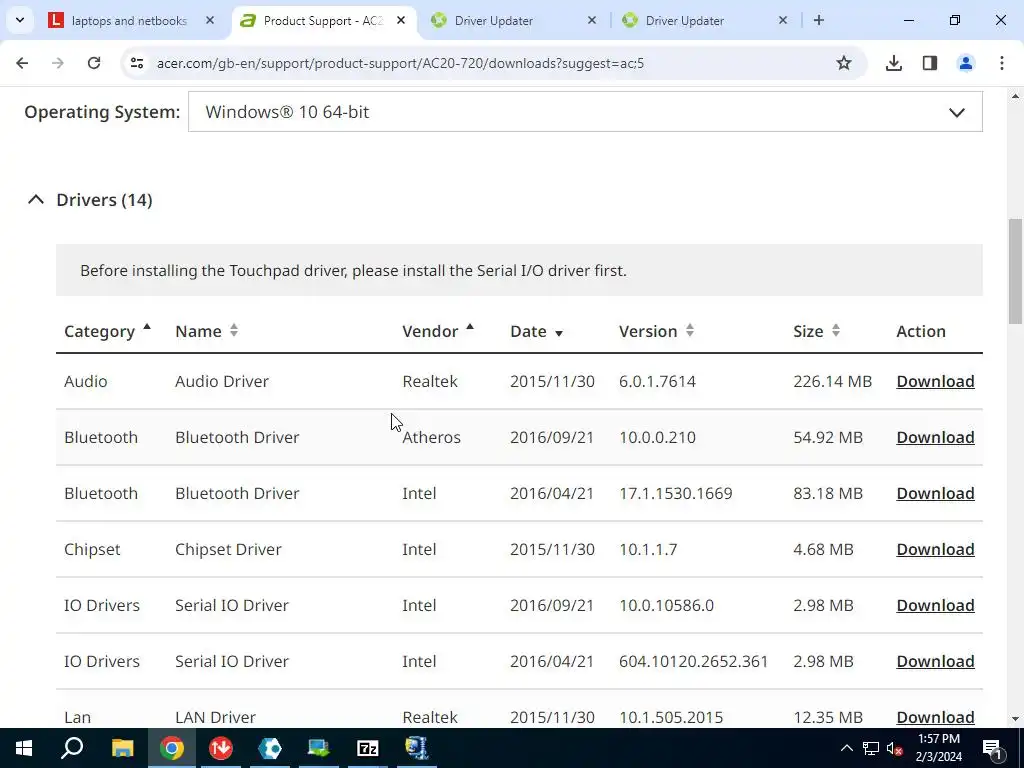The width and height of the screenshot is (1024, 768).
Task: Bookmark this page with the star icon
Action: (x=844, y=63)
